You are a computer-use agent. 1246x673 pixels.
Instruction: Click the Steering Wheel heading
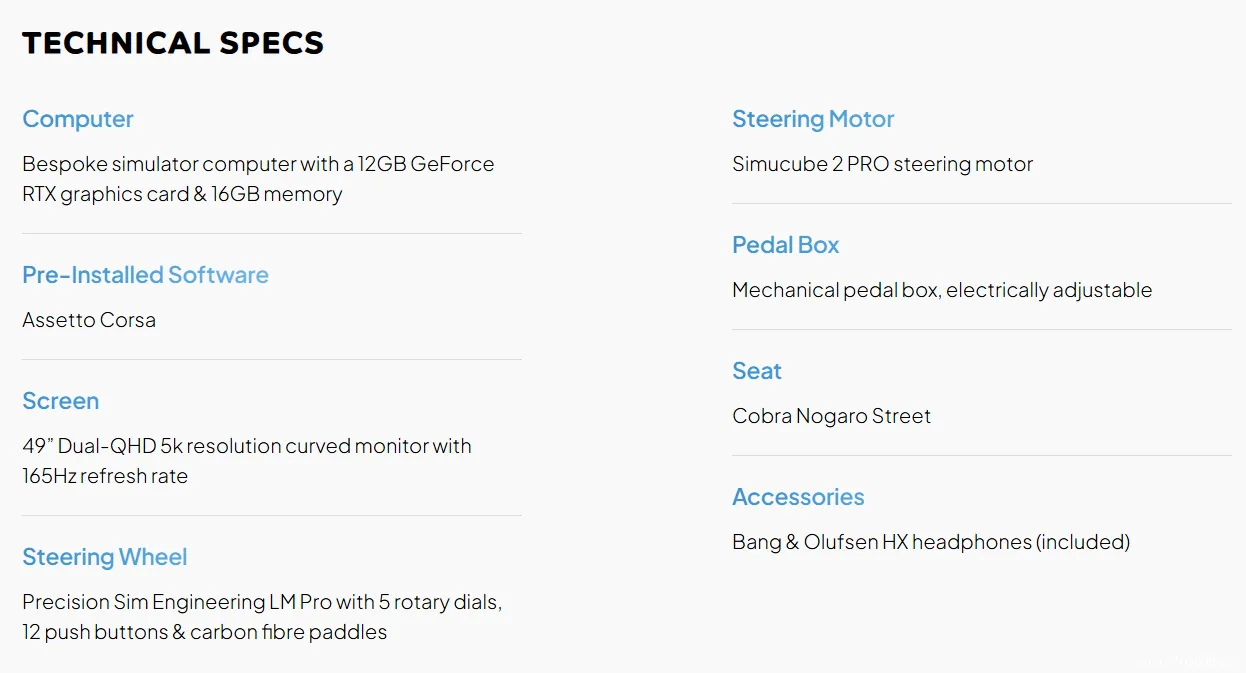(105, 557)
